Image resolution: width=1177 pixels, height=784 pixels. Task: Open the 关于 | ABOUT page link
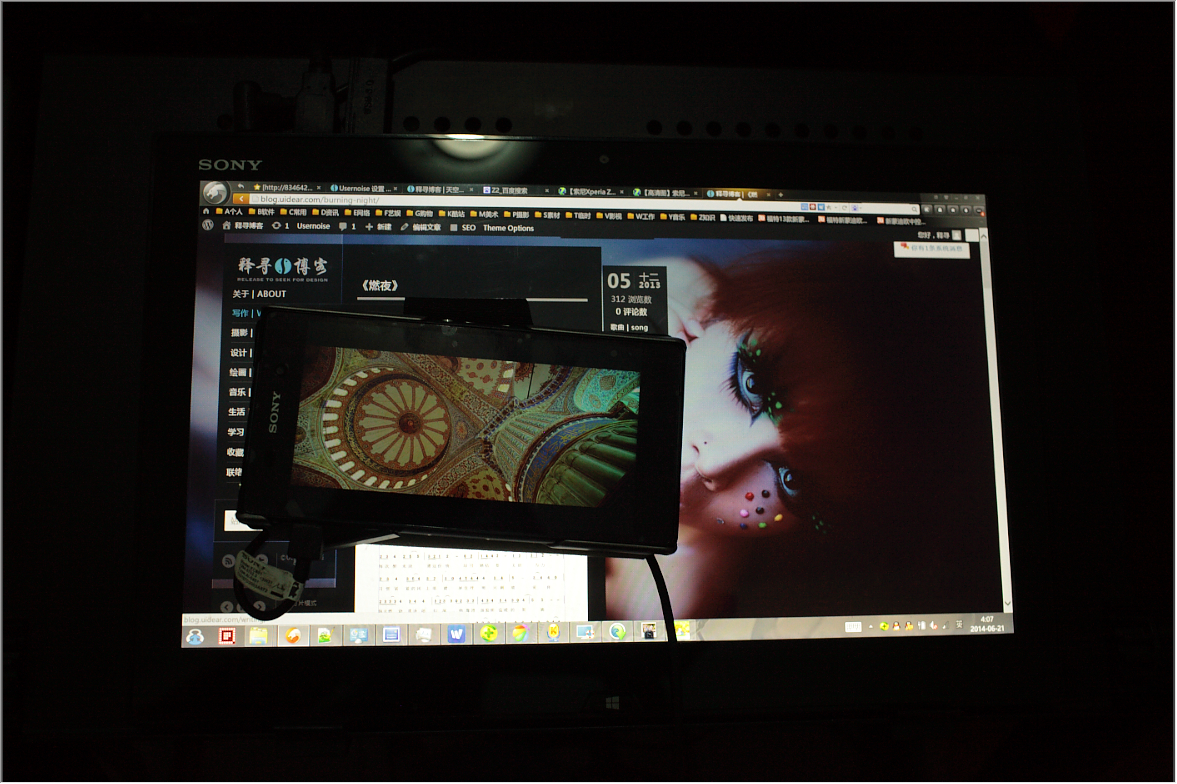click(259, 294)
